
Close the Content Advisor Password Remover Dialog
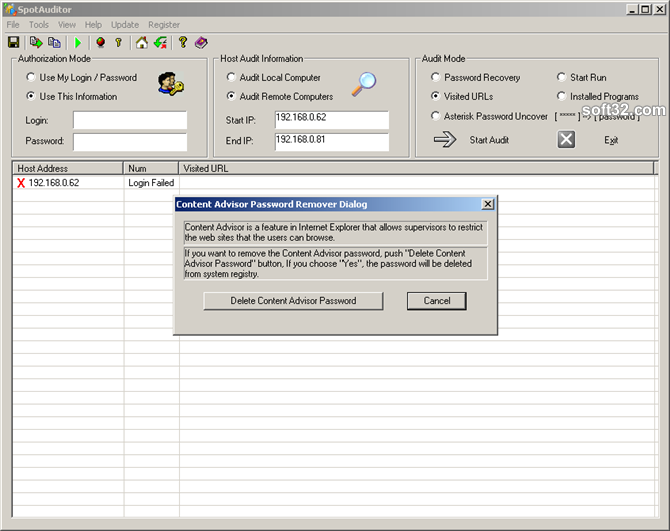pyautogui.click(x=488, y=204)
